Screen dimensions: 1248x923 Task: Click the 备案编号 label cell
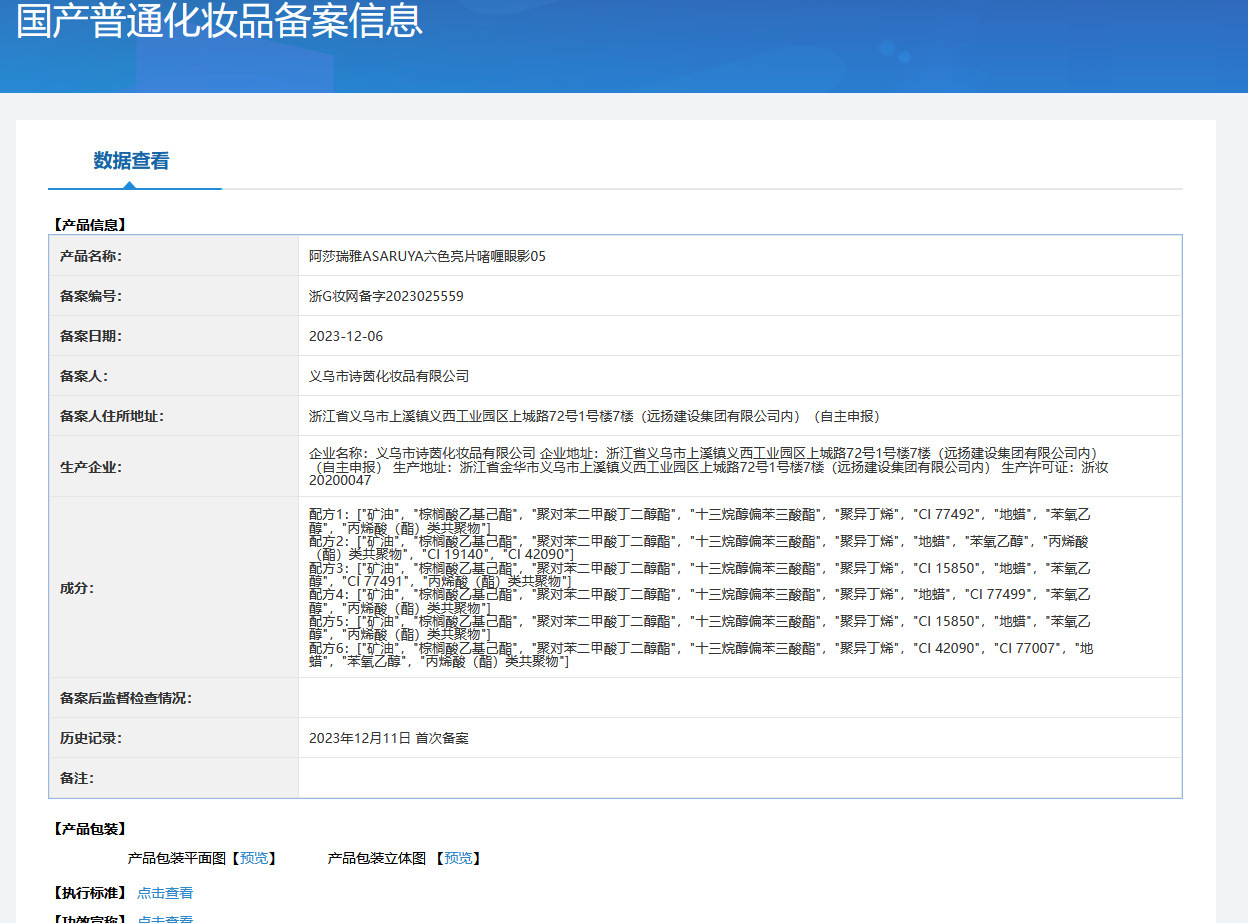174,296
